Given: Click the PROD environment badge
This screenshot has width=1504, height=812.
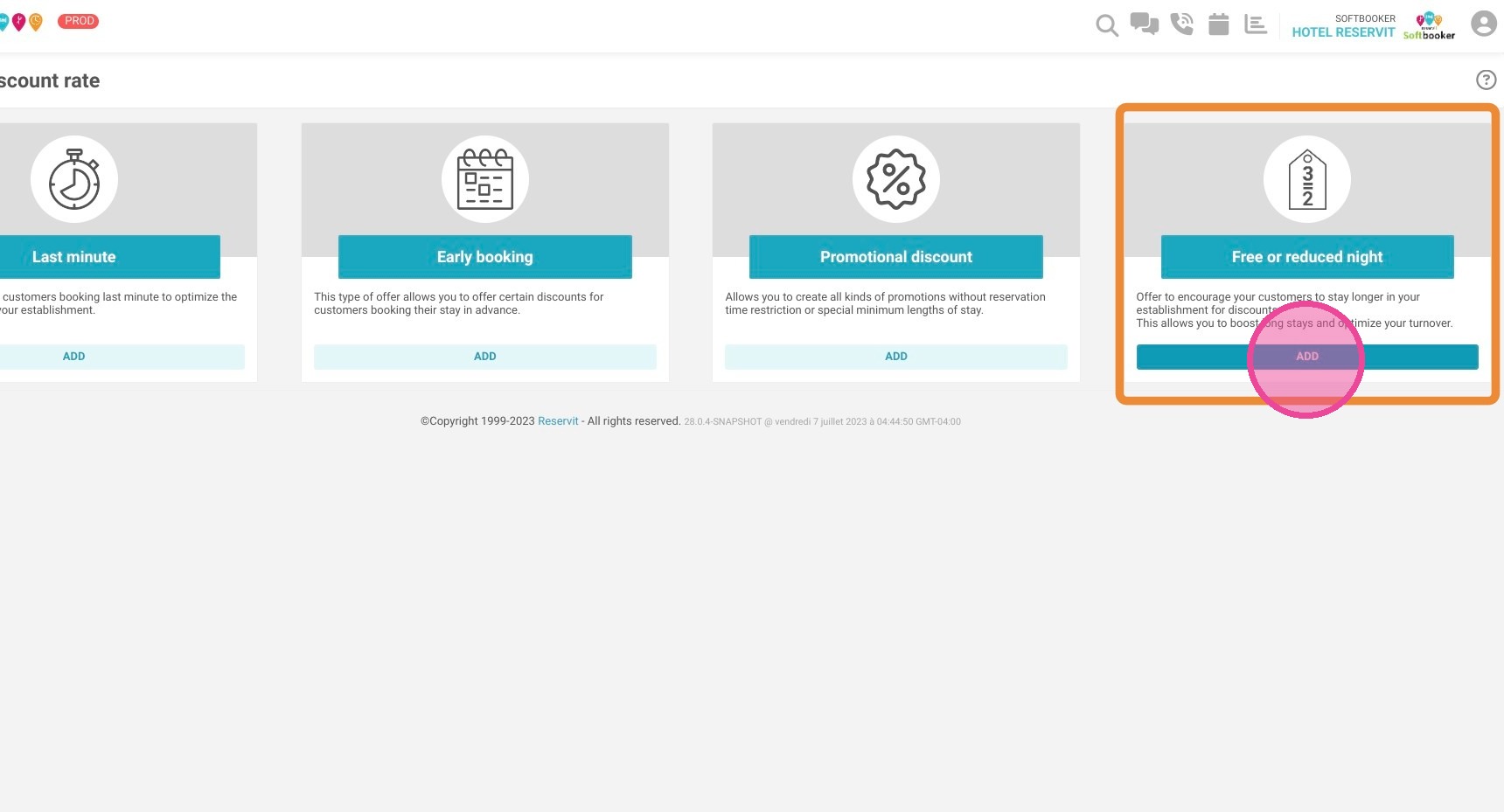Looking at the screenshot, I should [x=79, y=21].
